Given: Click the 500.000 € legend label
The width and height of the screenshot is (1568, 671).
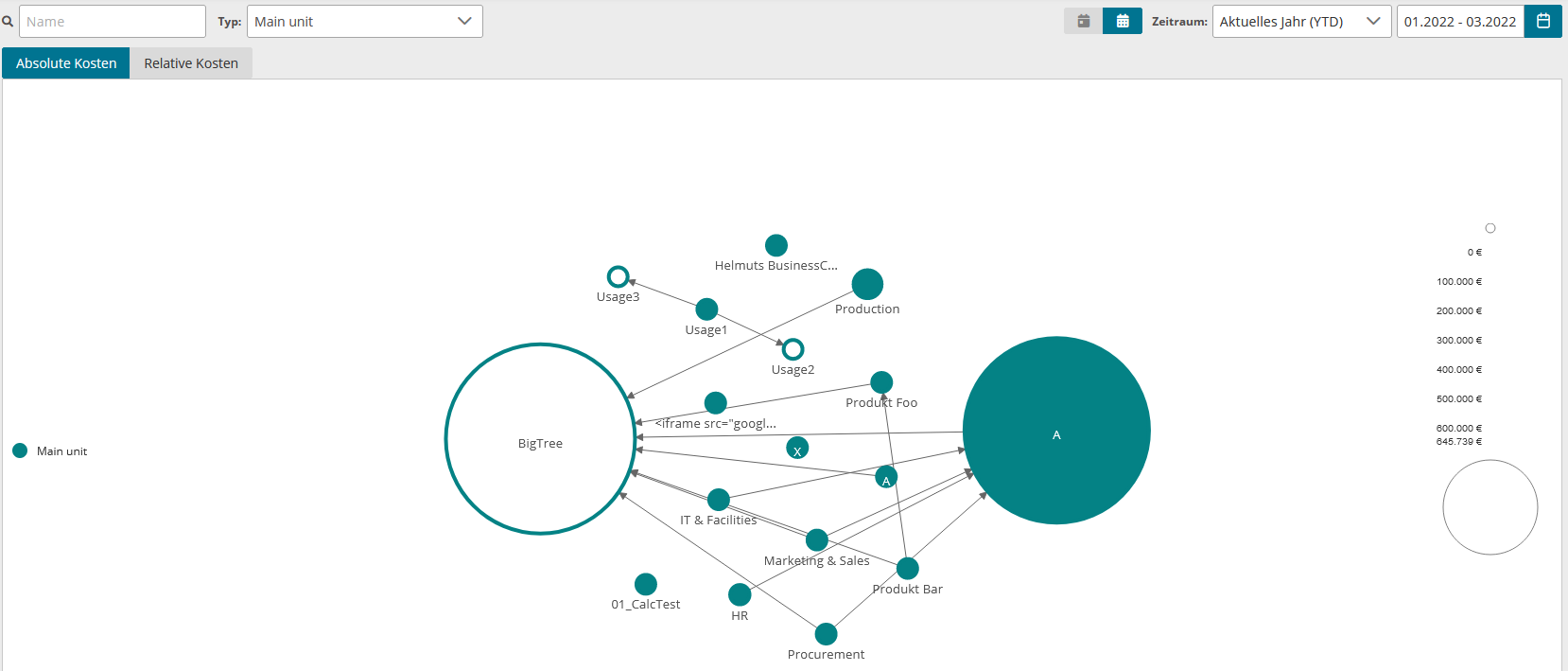Looking at the screenshot, I should tap(1459, 399).
